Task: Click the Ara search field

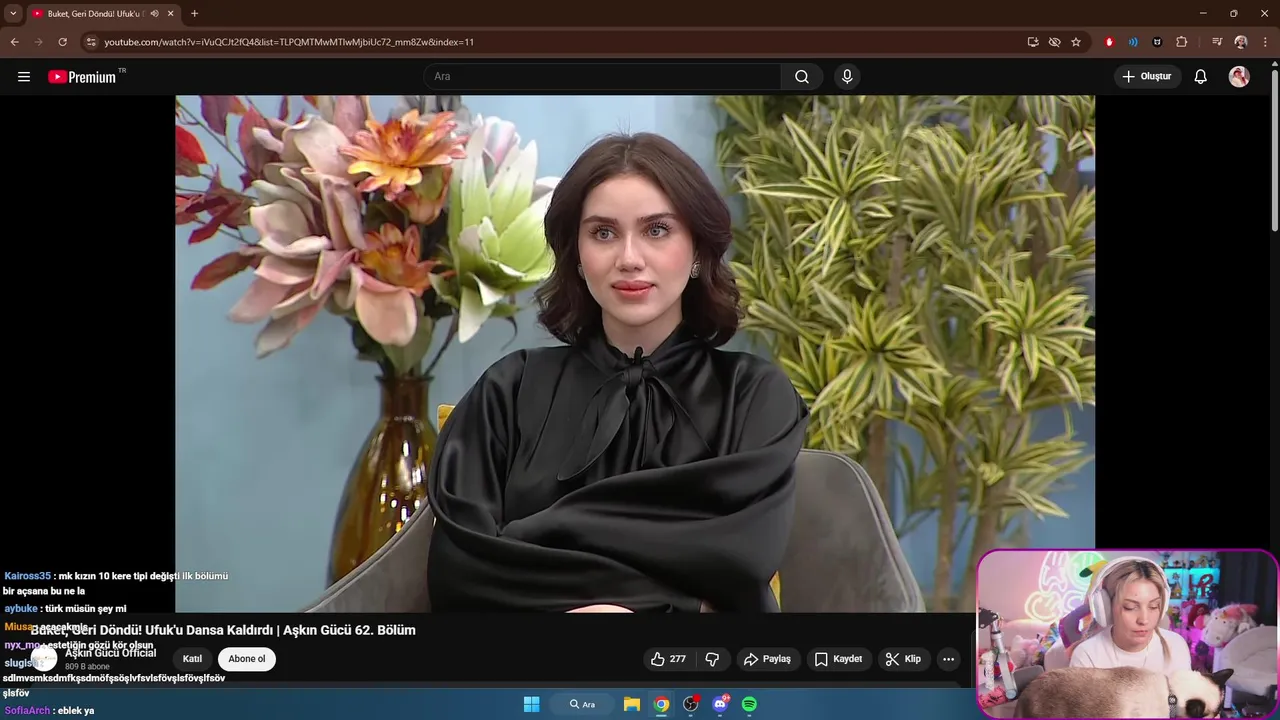Action: tap(602, 77)
